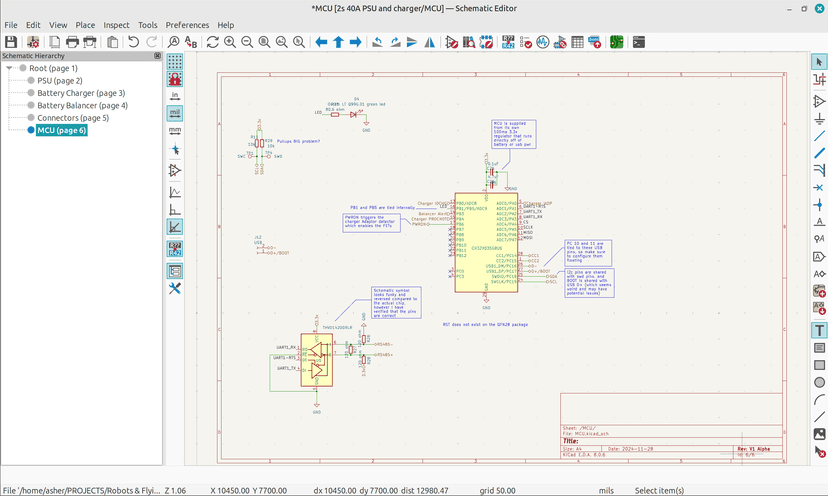Screen dimensions: 828x496
Task: Select the Draw Circle tool
Action: click(x=819, y=382)
